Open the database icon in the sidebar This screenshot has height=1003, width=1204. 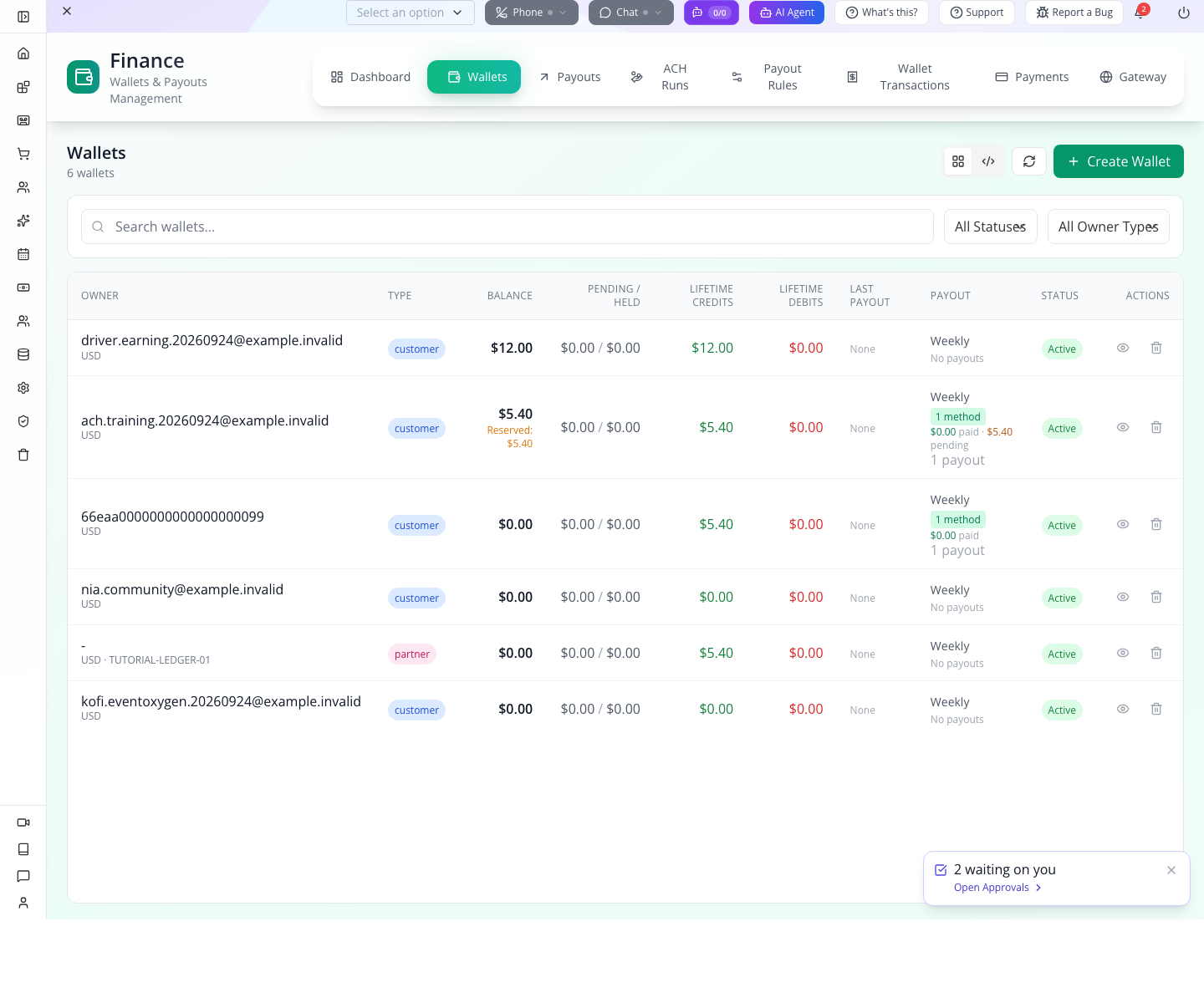[23, 354]
